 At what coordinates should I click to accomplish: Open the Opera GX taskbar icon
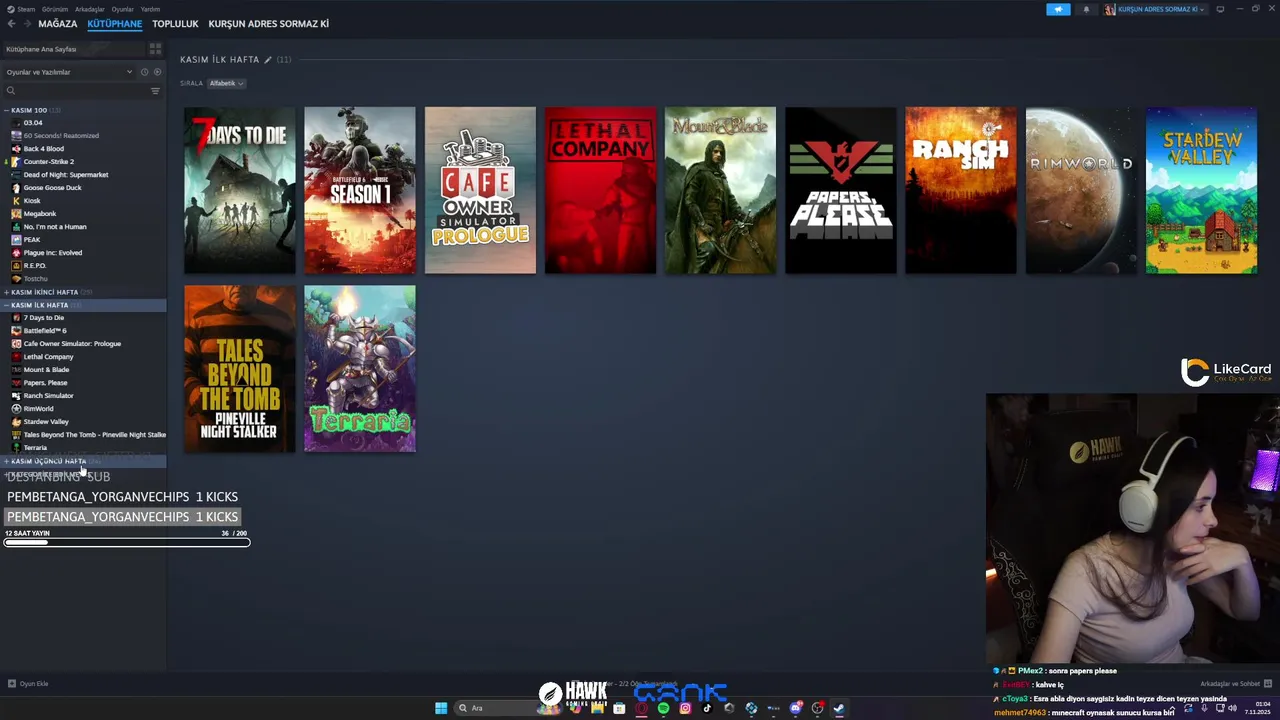(641, 708)
